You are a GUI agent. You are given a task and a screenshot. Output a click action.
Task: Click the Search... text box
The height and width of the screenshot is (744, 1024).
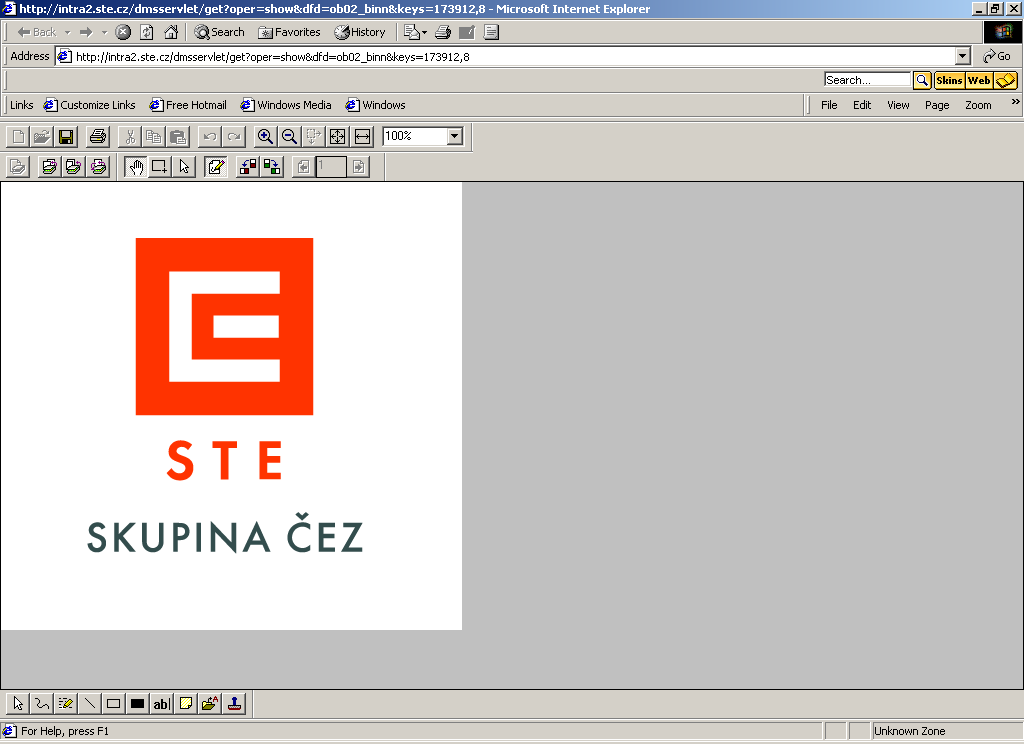(x=867, y=80)
